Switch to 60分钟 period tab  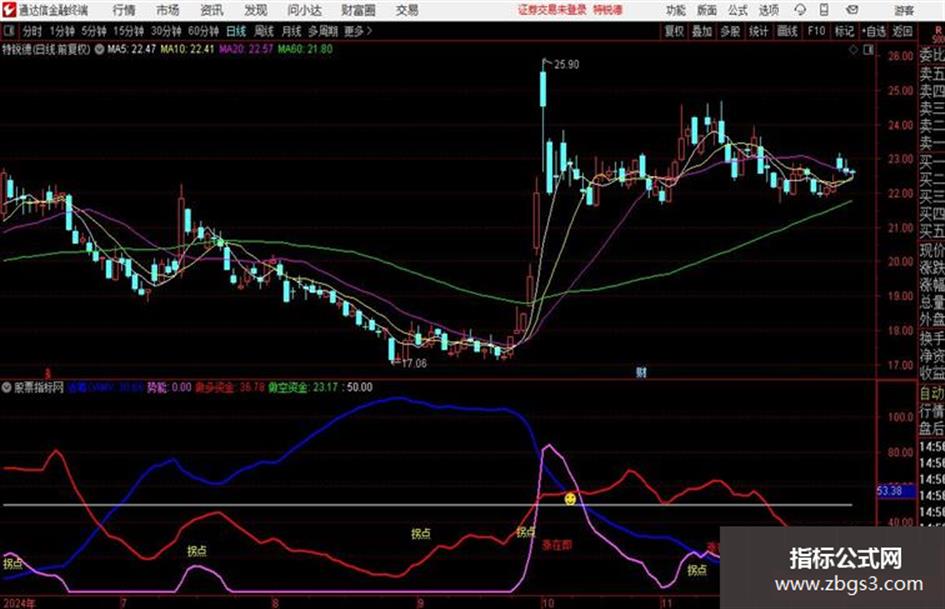coord(203,31)
